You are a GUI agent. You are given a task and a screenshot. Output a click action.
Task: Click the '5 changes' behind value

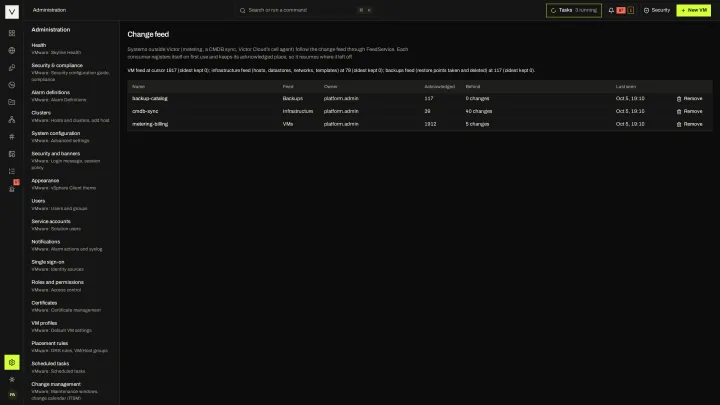tap(477, 124)
